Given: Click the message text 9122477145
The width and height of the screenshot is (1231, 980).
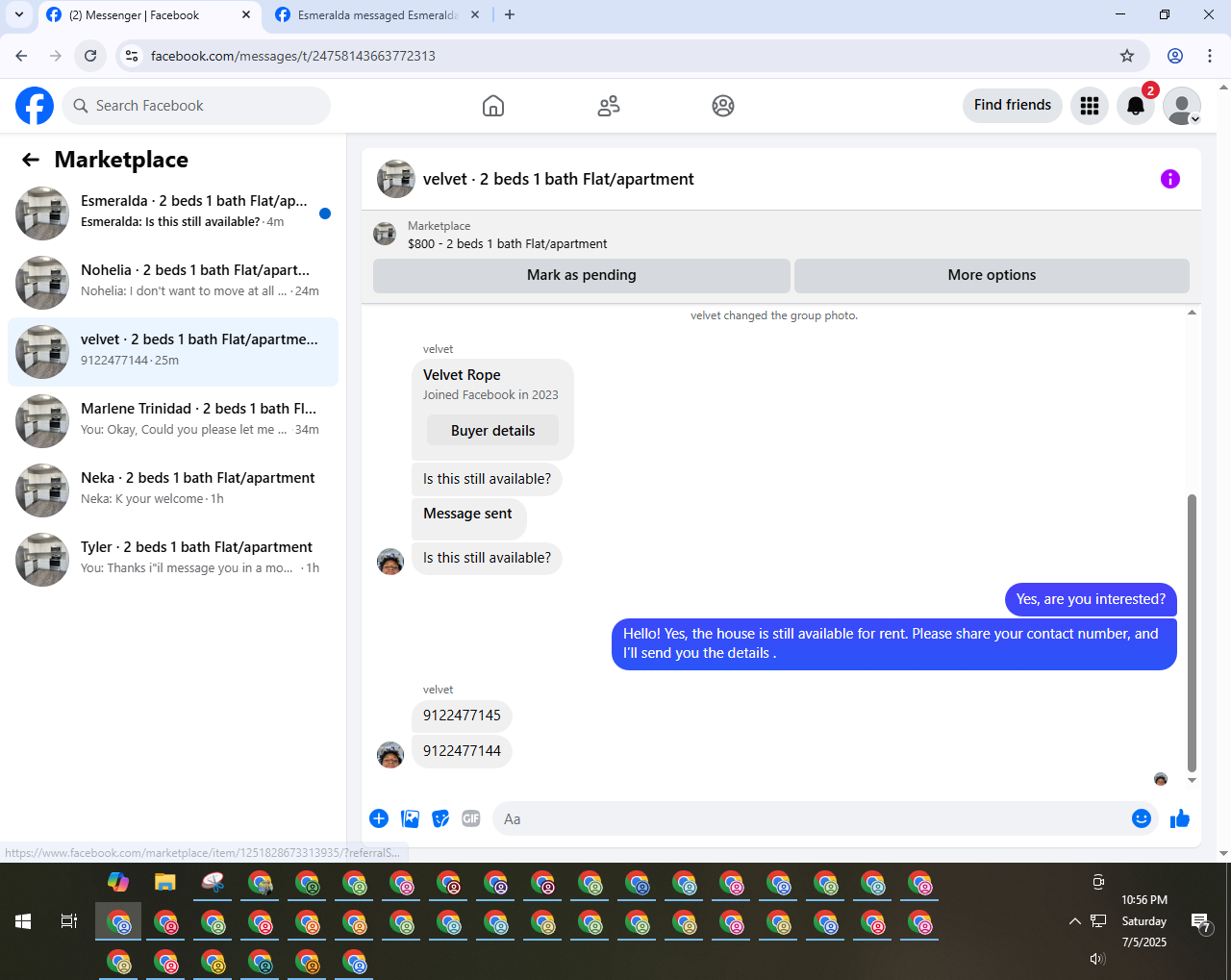Looking at the screenshot, I should 462,716.
